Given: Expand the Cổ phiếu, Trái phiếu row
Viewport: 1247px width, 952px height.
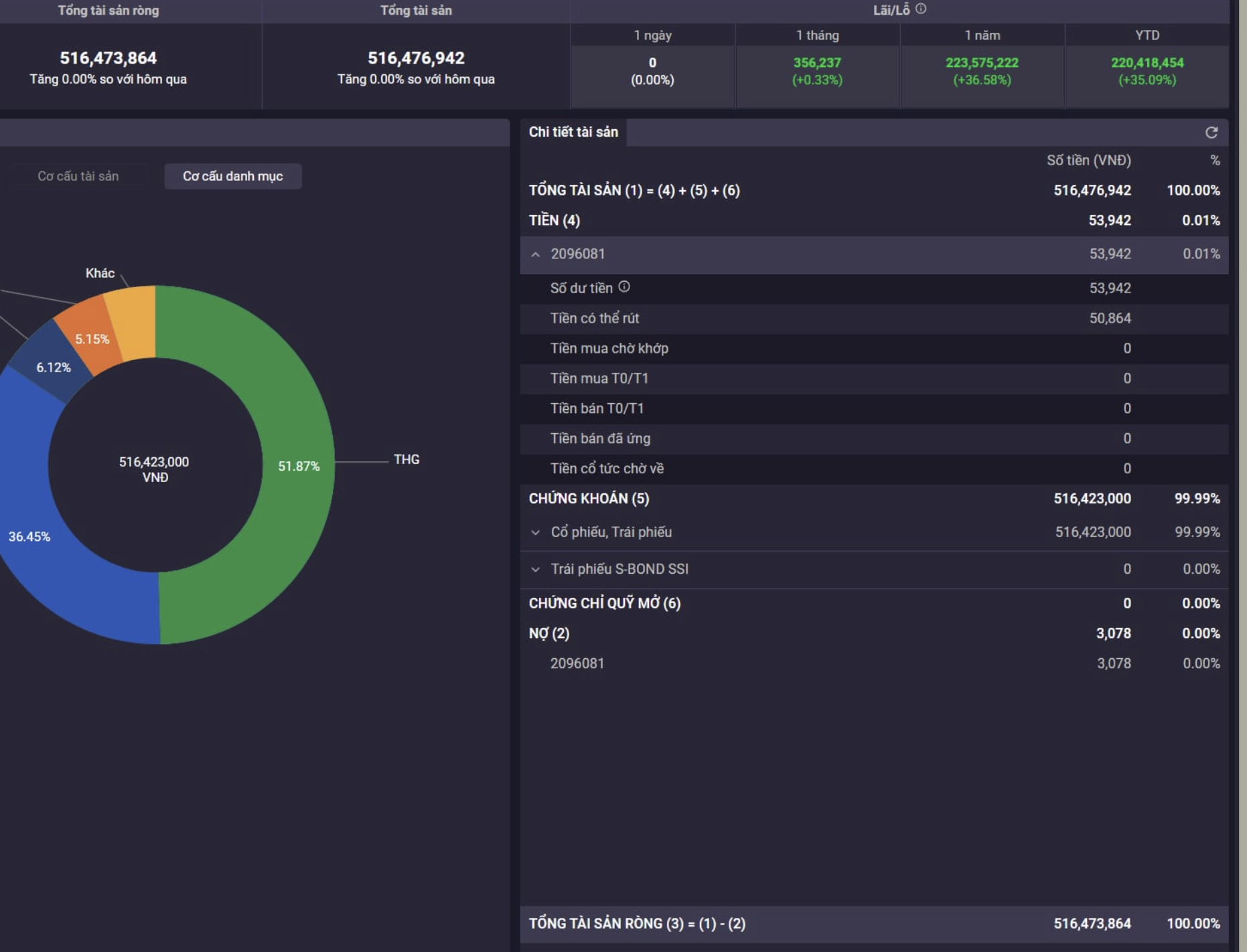Looking at the screenshot, I should pyautogui.click(x=536, y=532).
